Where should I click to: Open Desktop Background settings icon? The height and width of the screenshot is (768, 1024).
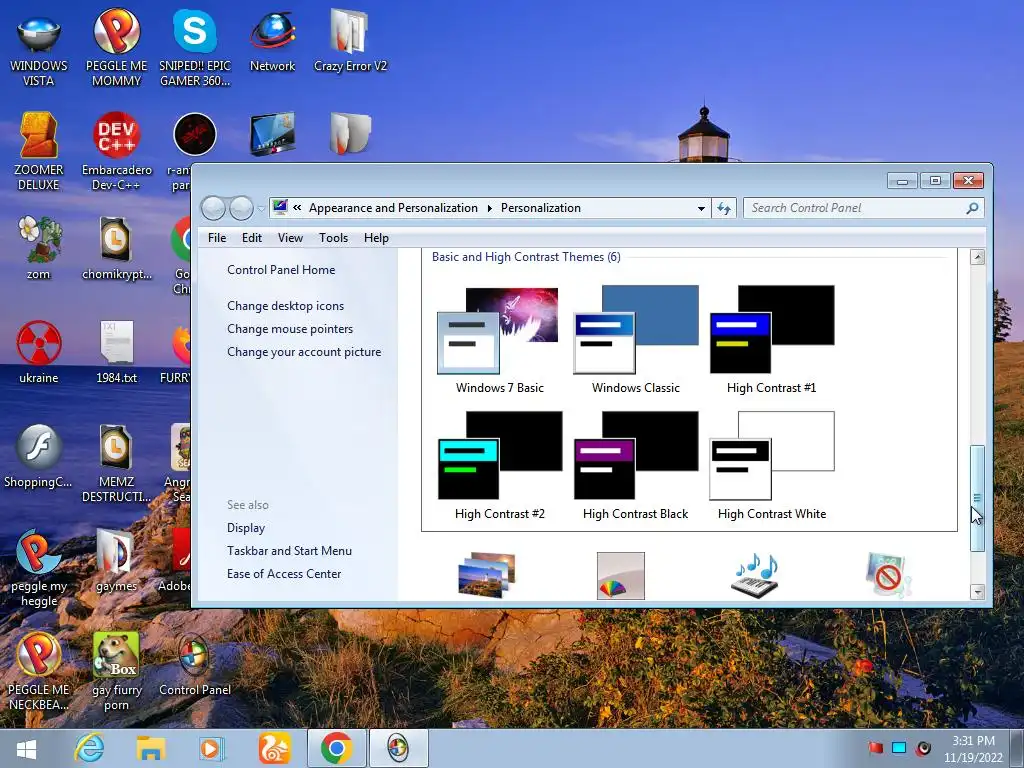[487, 575]
